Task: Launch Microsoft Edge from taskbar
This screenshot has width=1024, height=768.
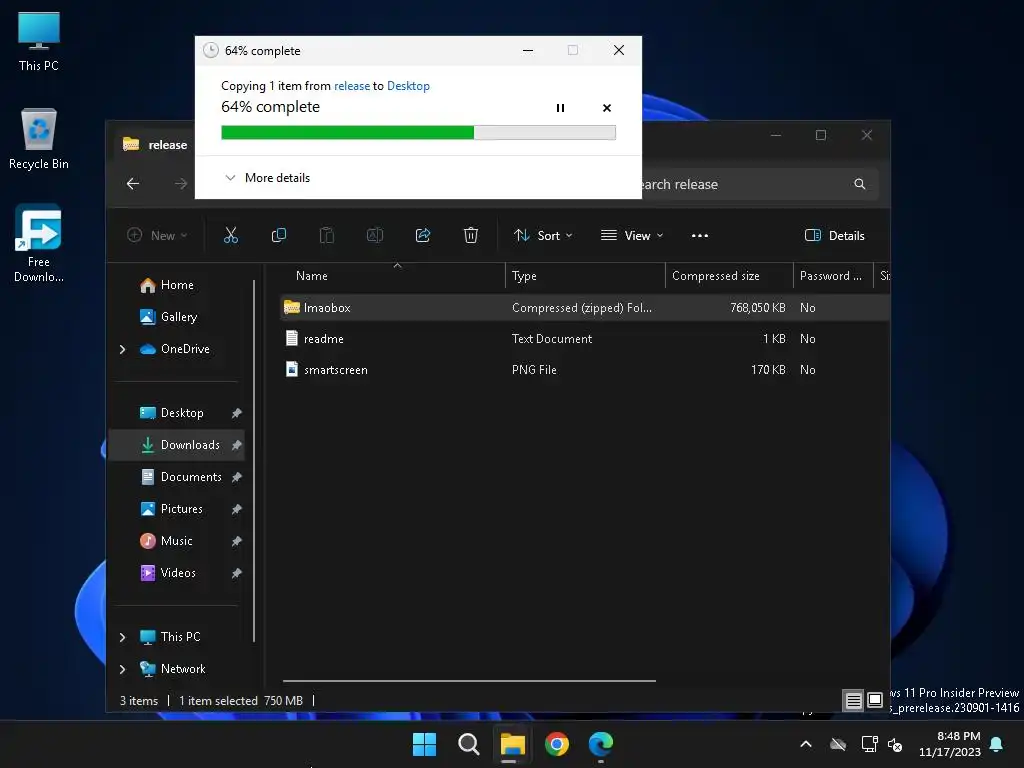Action: click(x=601, y=744)
